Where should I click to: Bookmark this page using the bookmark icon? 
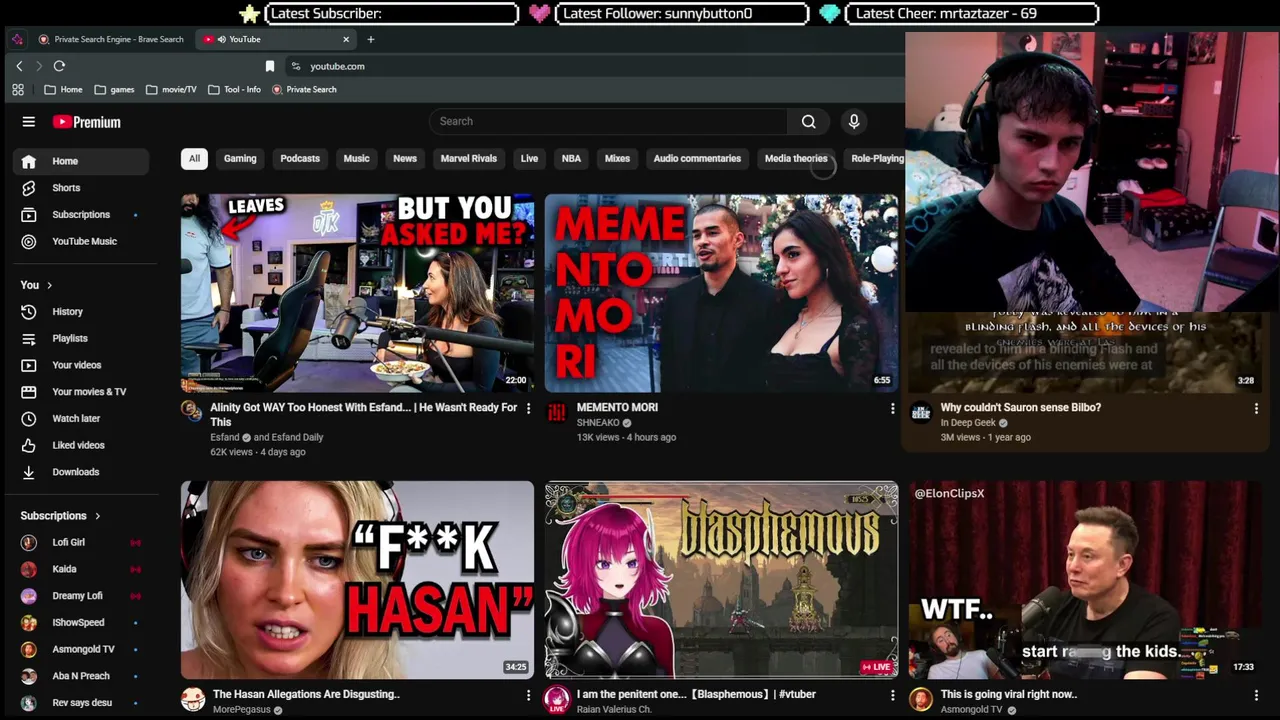point(270,66)
